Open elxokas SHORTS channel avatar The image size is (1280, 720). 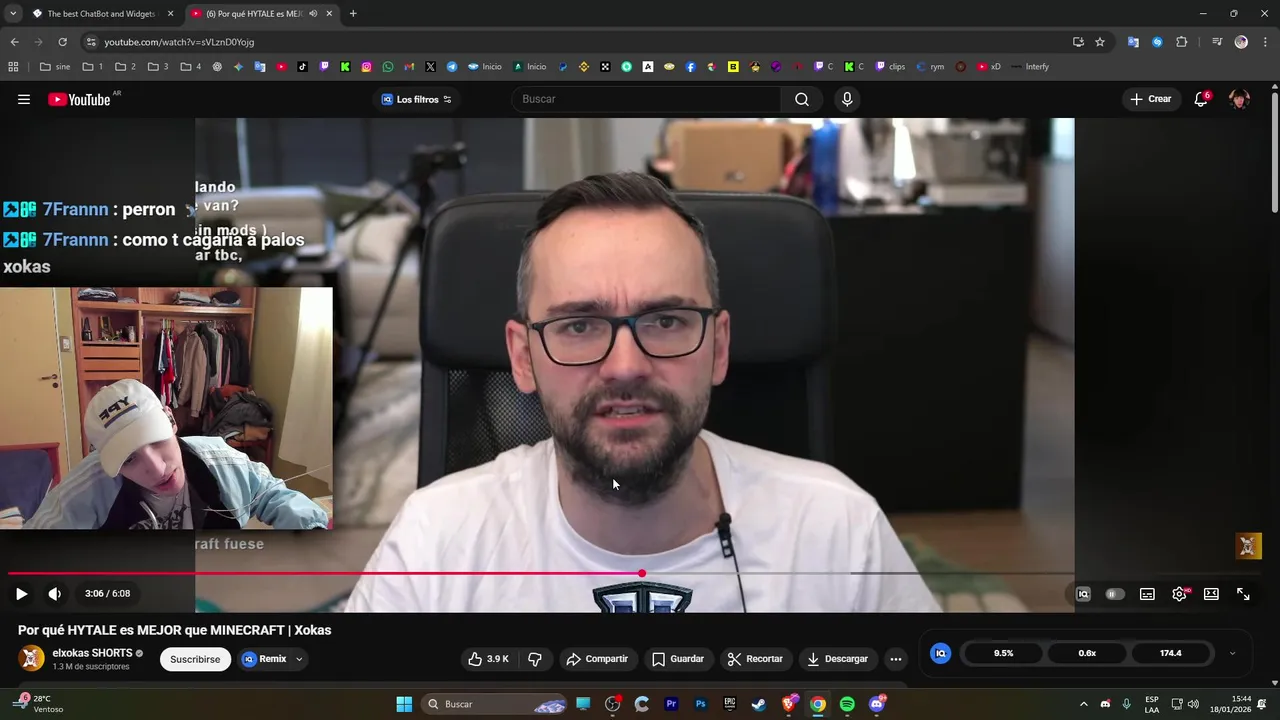pyautogui.click(x=33, y=658)
